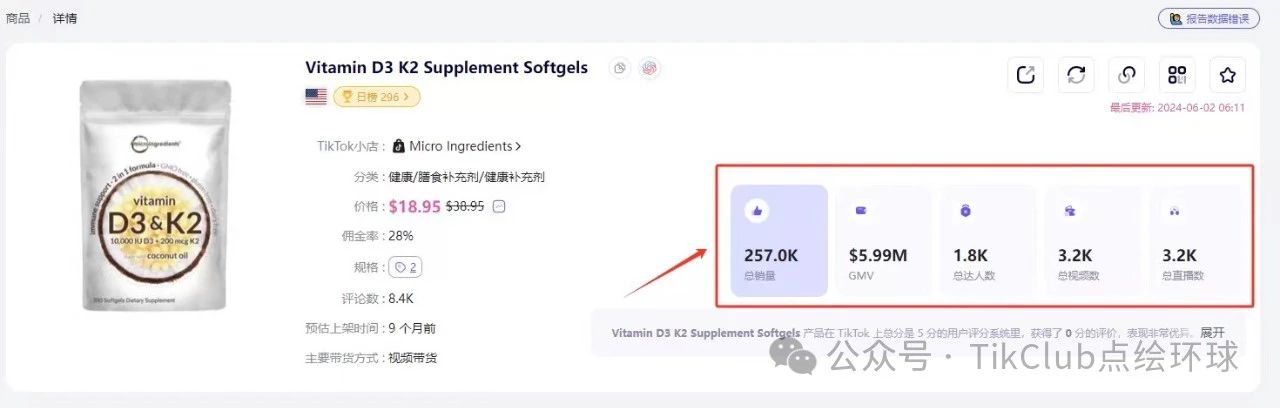
Task: Click the pie chart icon beside product title
Action: pyautogui.click(x=620, y=68)
